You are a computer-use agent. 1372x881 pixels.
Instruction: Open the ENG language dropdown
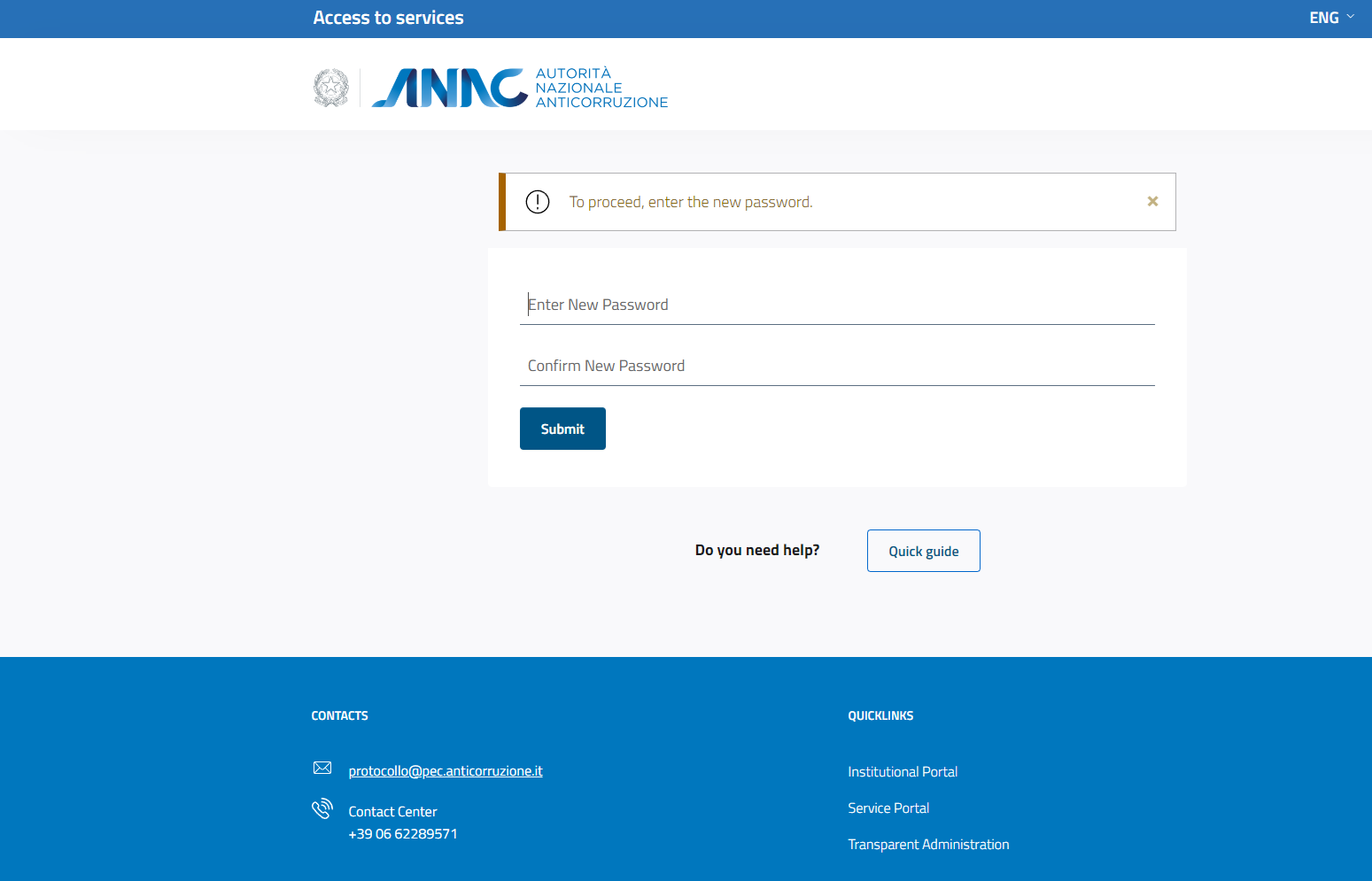coord(1330,18)
